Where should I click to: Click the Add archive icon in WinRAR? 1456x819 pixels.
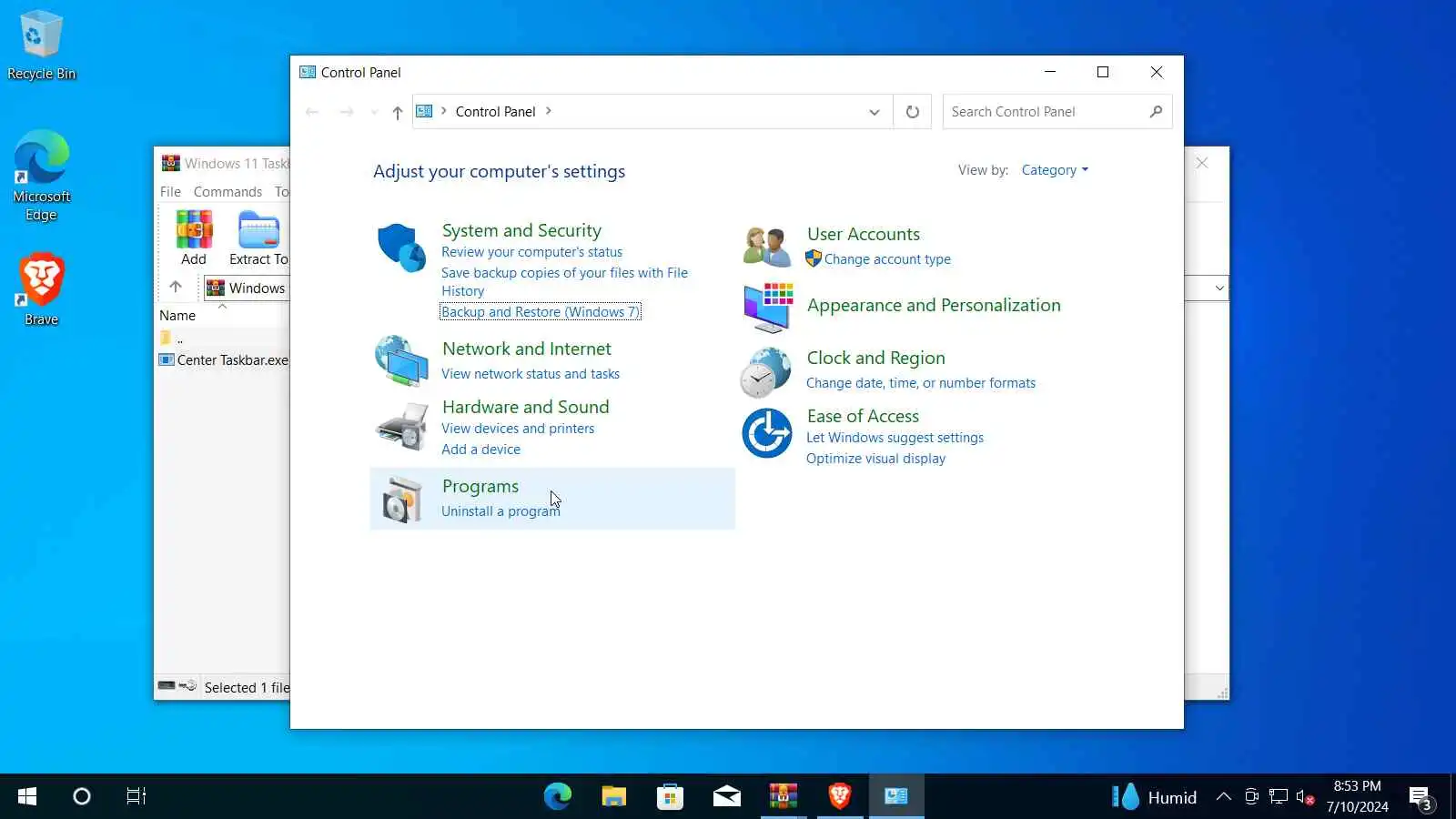pos(194,238)
